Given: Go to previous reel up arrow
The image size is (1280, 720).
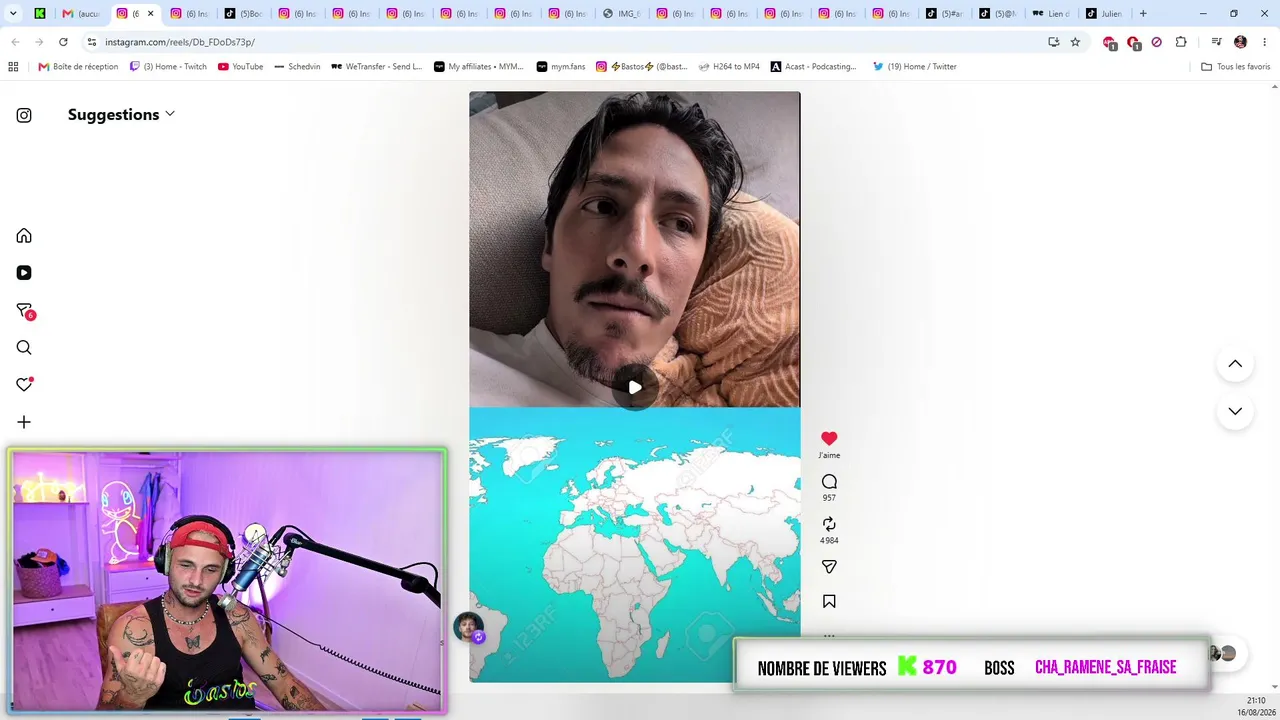Looking at the screenshot, I should click(x=1235, y=364).
